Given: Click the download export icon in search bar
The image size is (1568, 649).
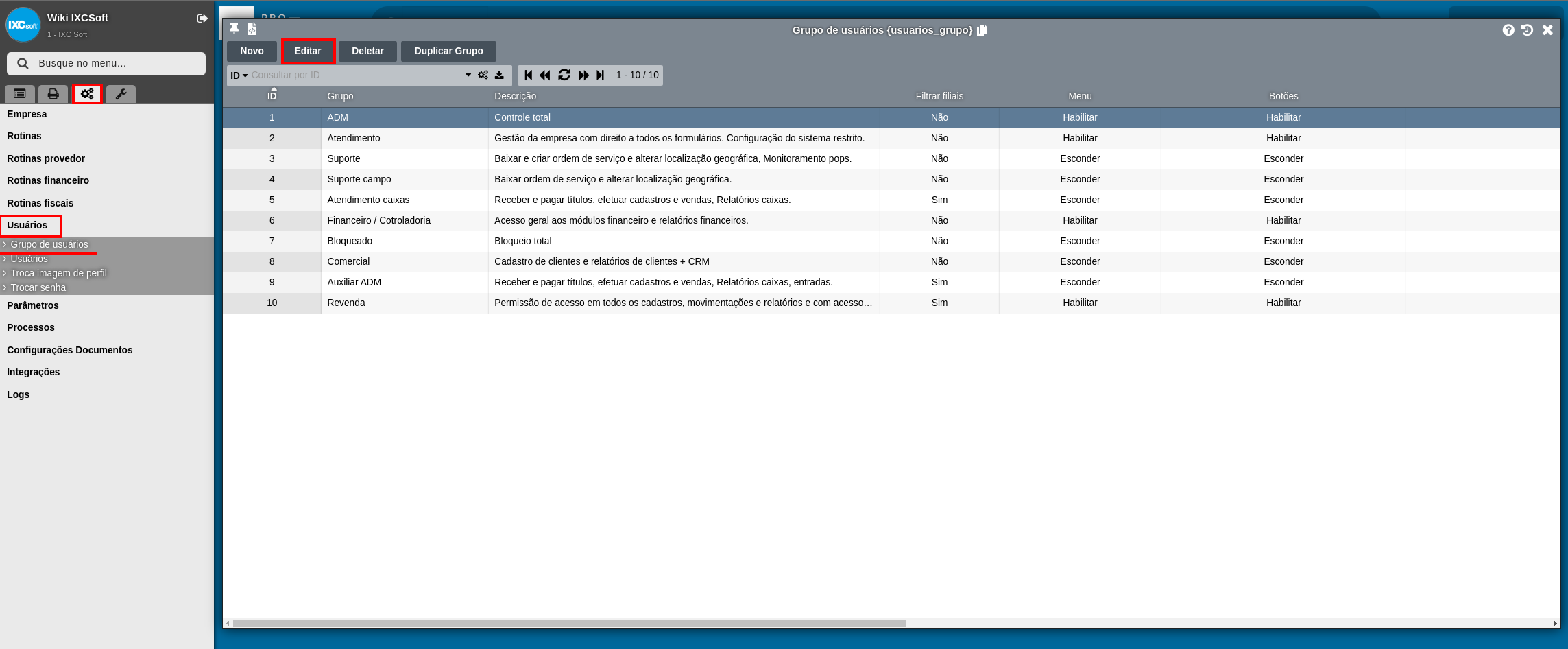Looking at the screenshot, I should point(500,75).
